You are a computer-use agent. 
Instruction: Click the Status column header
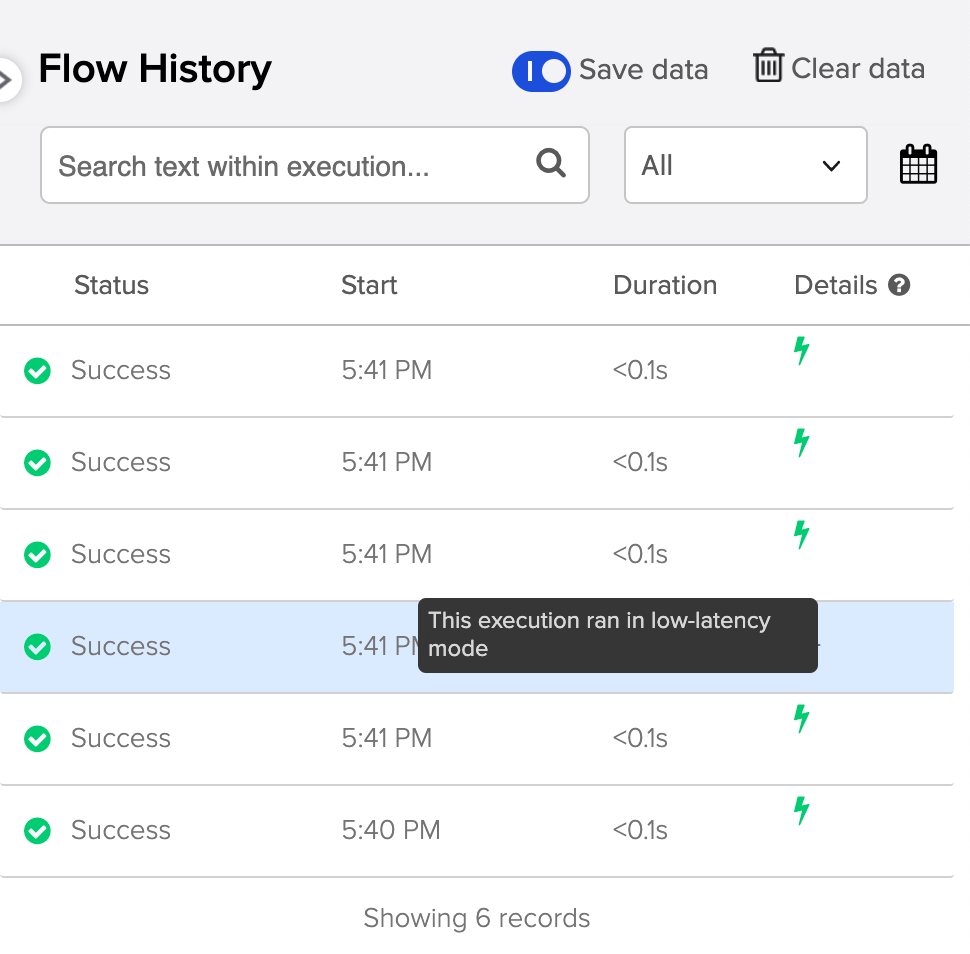pyautogui.click(x=111, y=286)
